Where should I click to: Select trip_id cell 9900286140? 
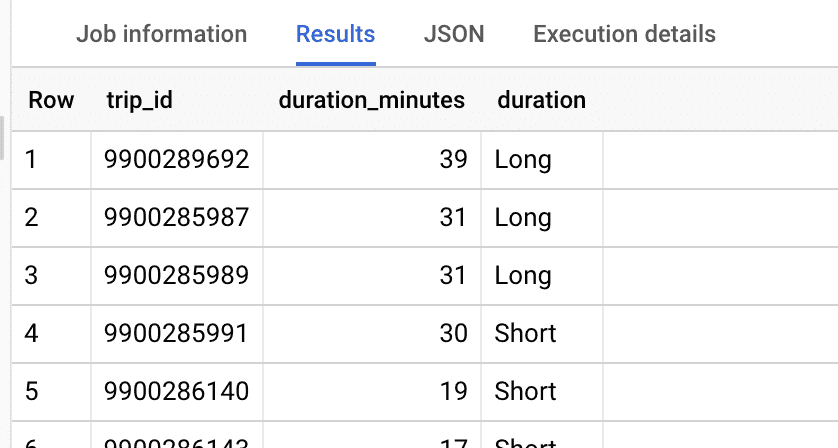[176, 391]
